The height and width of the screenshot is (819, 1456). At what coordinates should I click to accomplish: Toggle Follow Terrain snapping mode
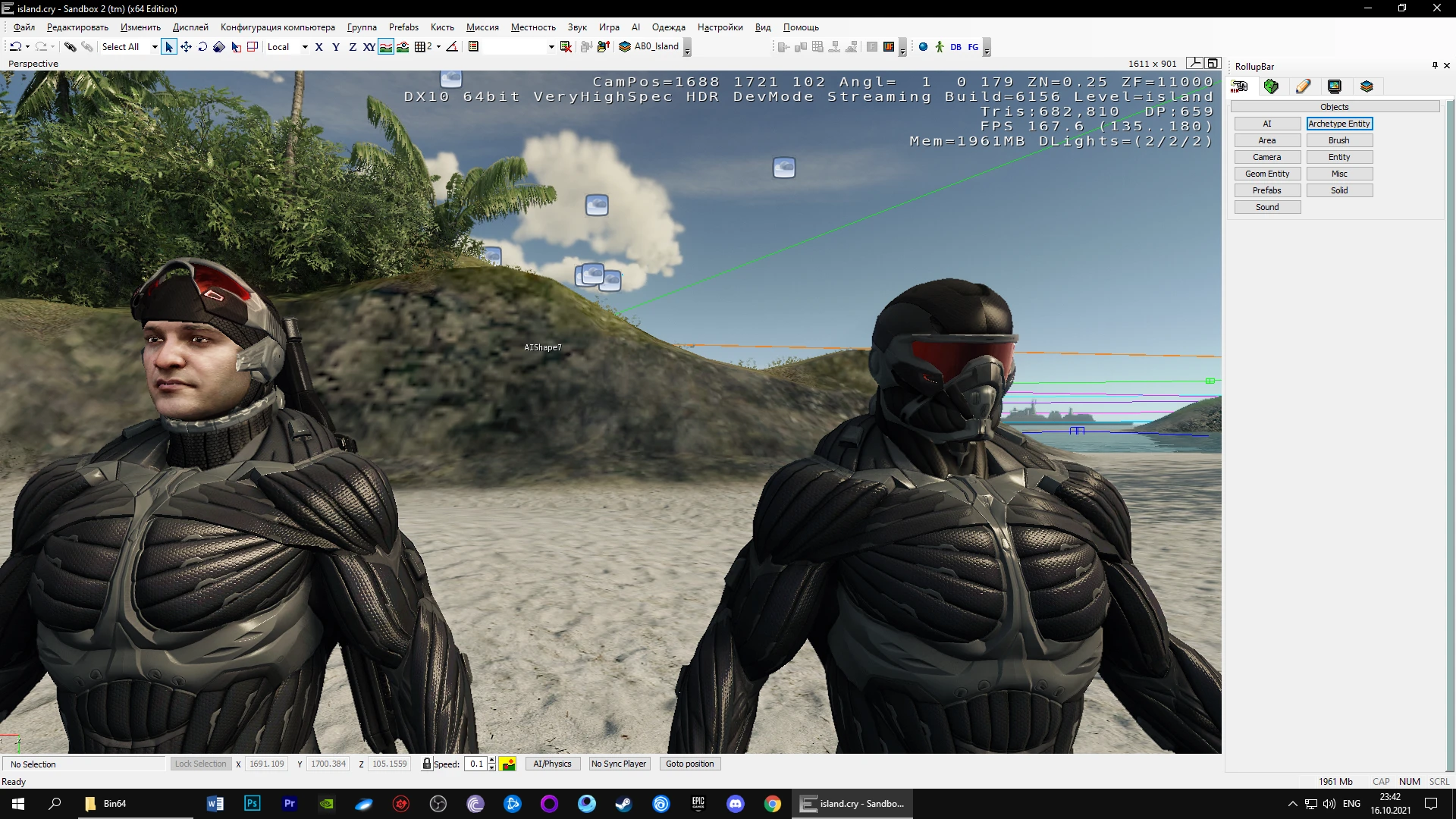[x=386, y=46]
